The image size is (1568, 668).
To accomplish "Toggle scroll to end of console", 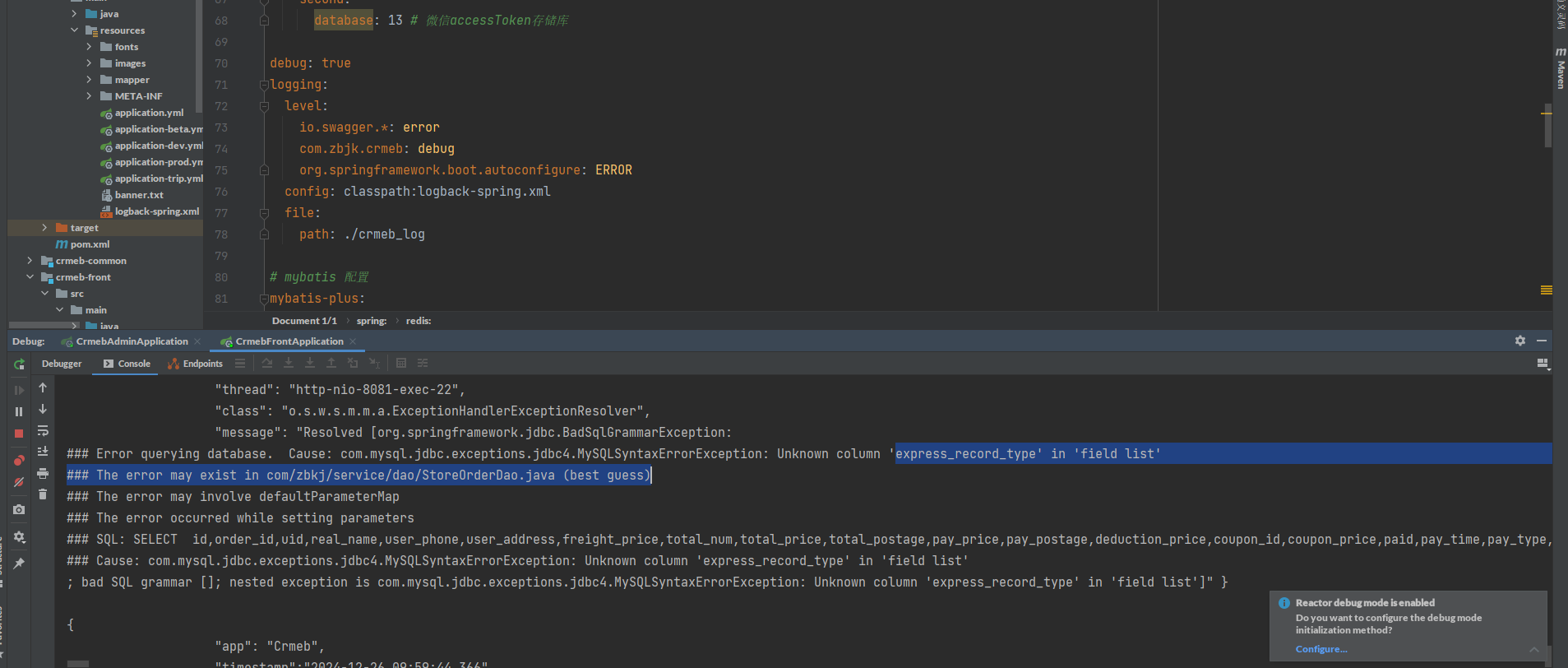I will click(43, 452).
